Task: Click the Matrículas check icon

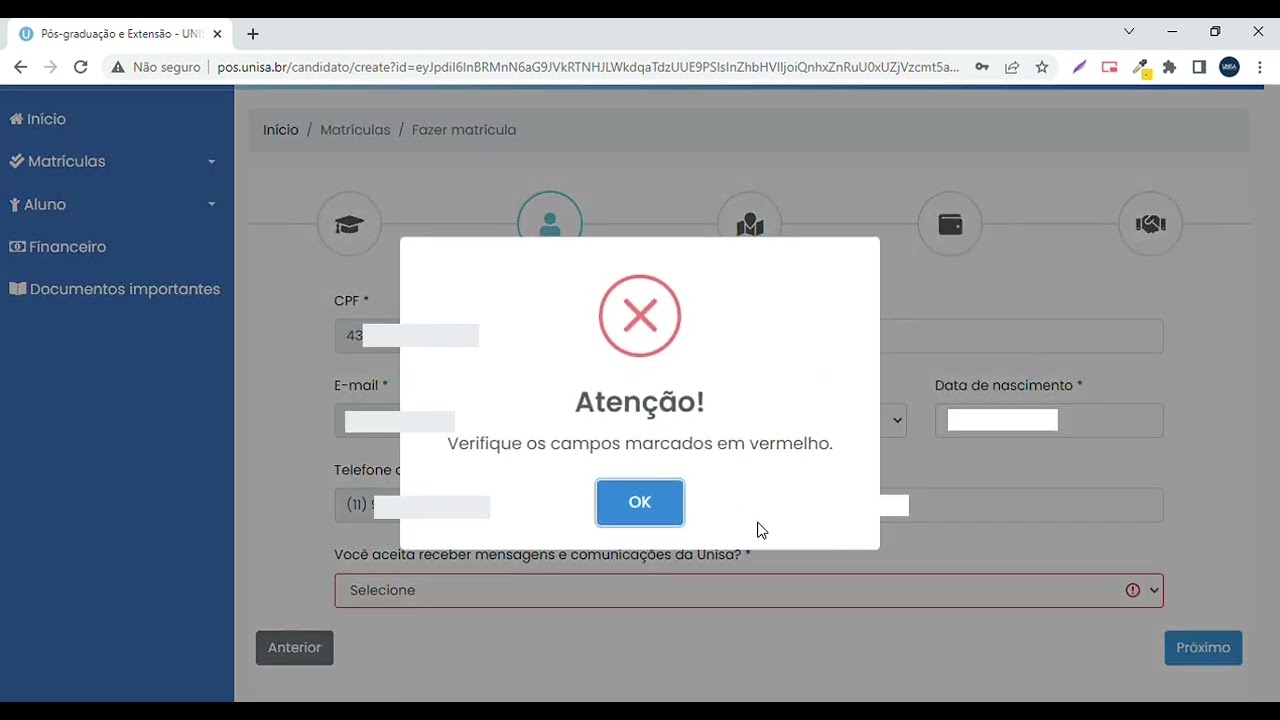Action: [17, 161]
